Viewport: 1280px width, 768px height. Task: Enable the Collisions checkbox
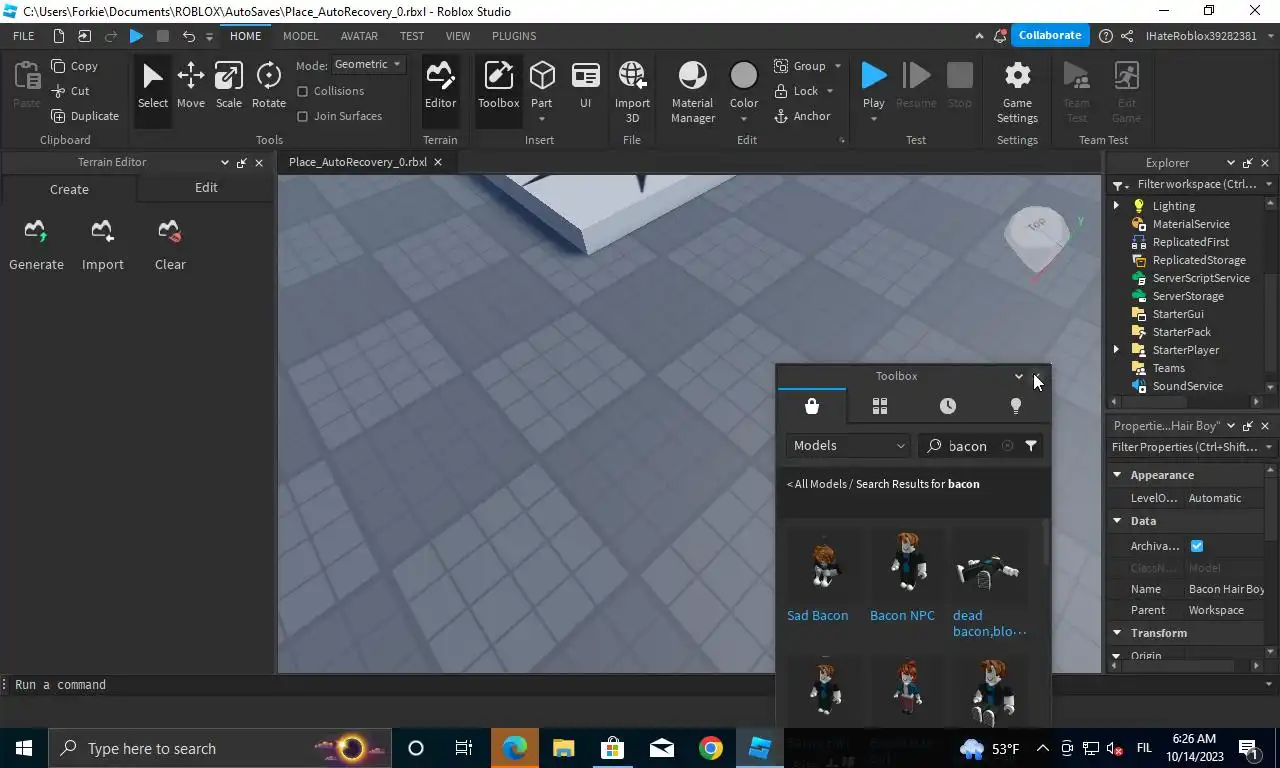pyautogui.click(x=302, y=91)
